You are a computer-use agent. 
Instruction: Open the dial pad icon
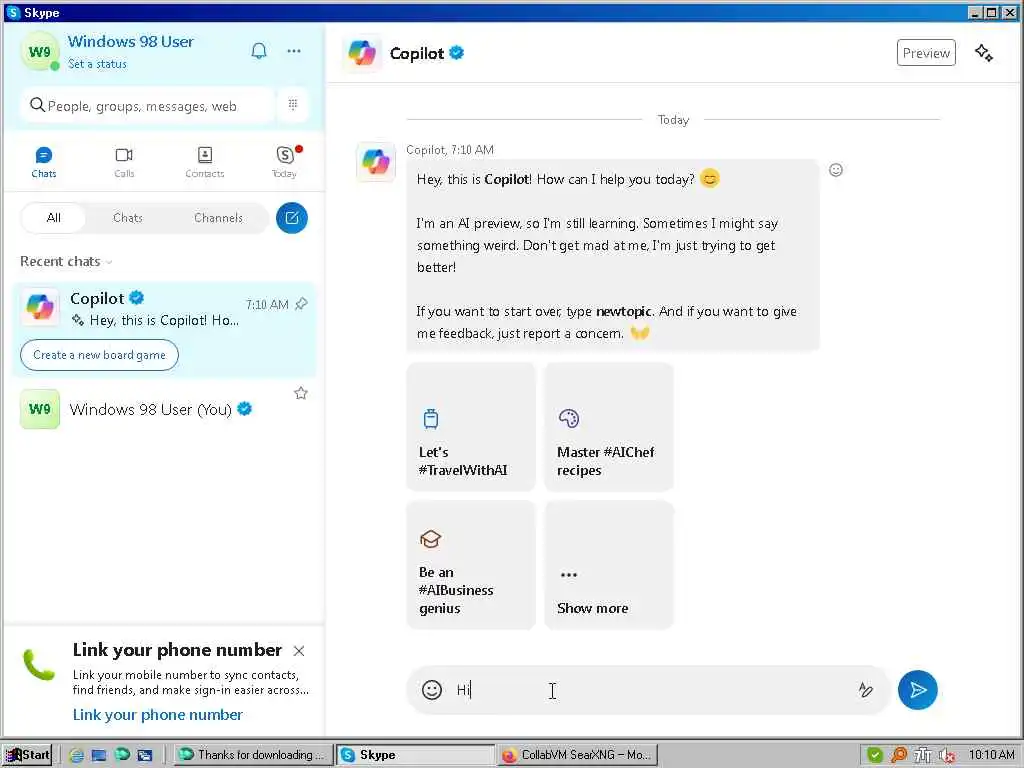point(293,104)
